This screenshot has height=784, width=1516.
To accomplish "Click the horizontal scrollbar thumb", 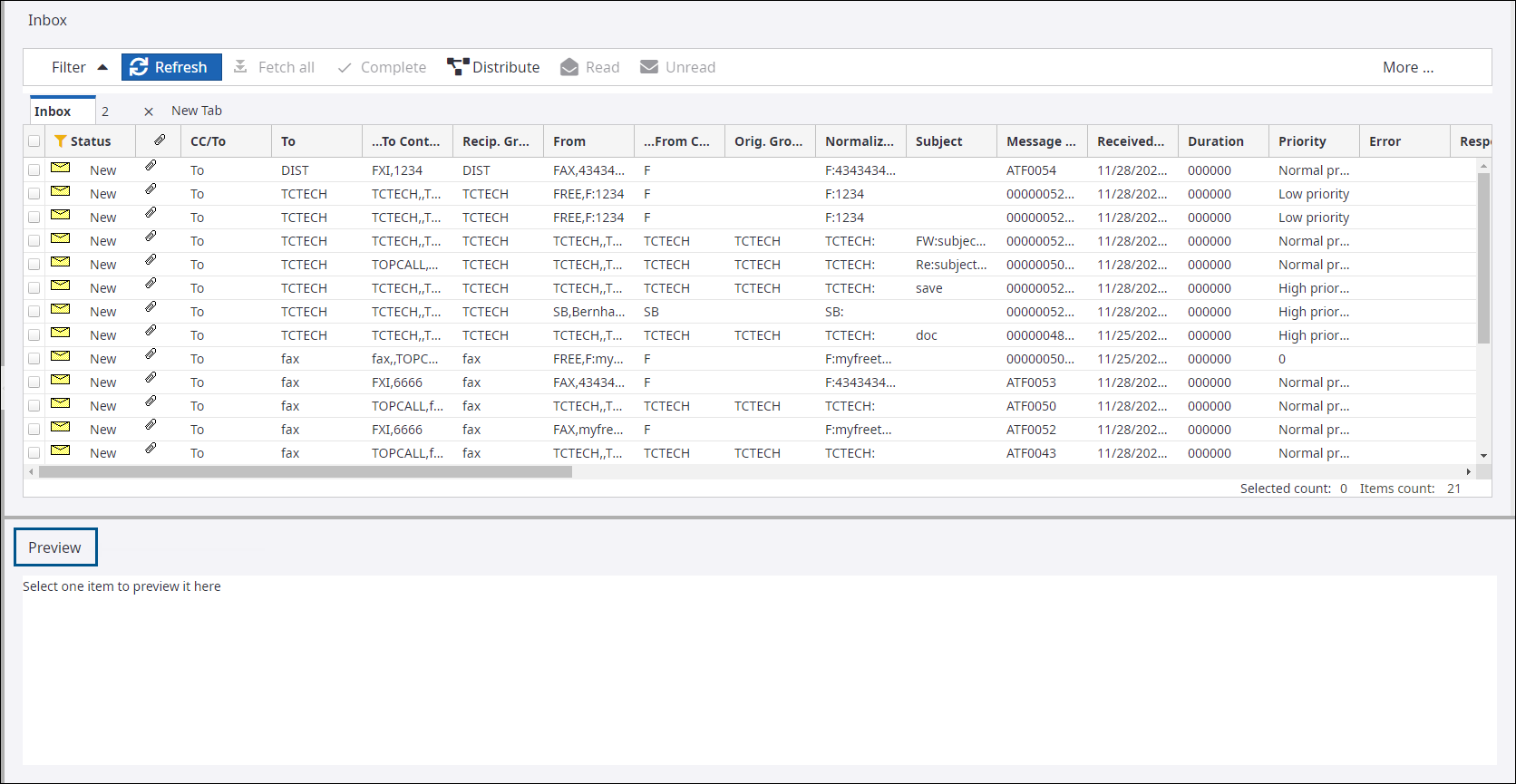I will (x=305, y=472).
